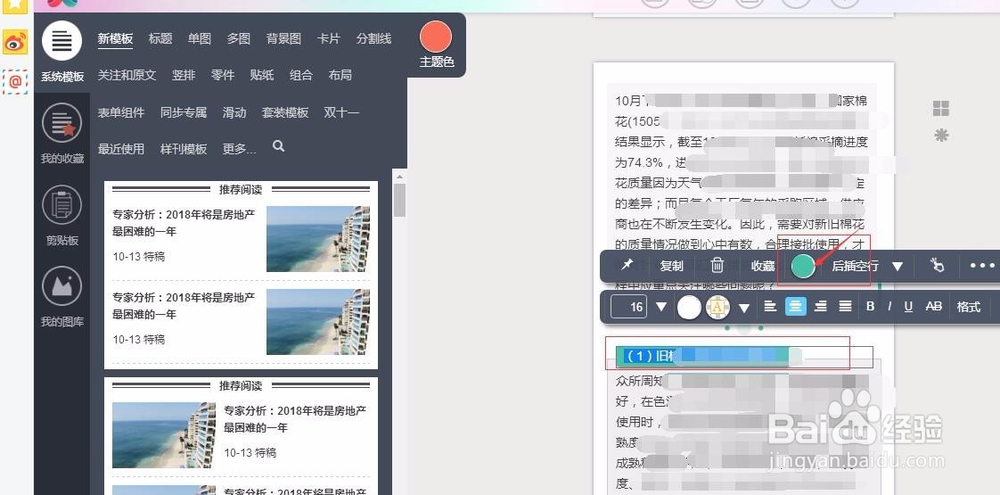The image size is (1000, 495).
Task: Click the template list scrollbar thumb
Action: point(400,200)
